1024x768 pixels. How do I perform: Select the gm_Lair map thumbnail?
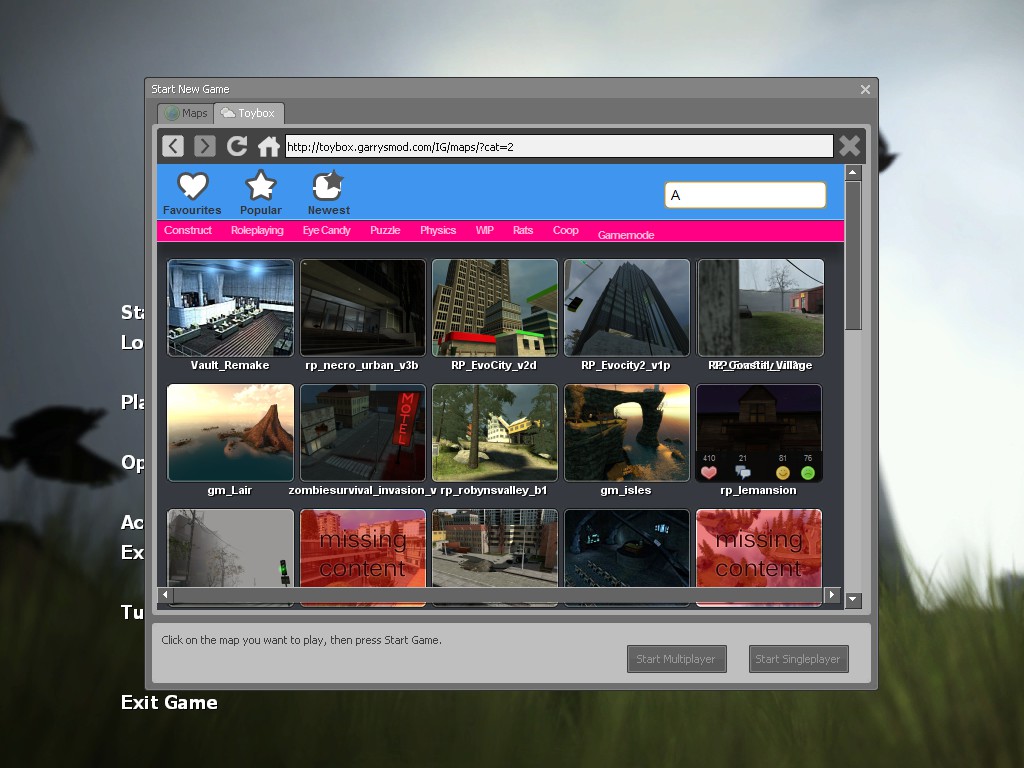point(231,432)
